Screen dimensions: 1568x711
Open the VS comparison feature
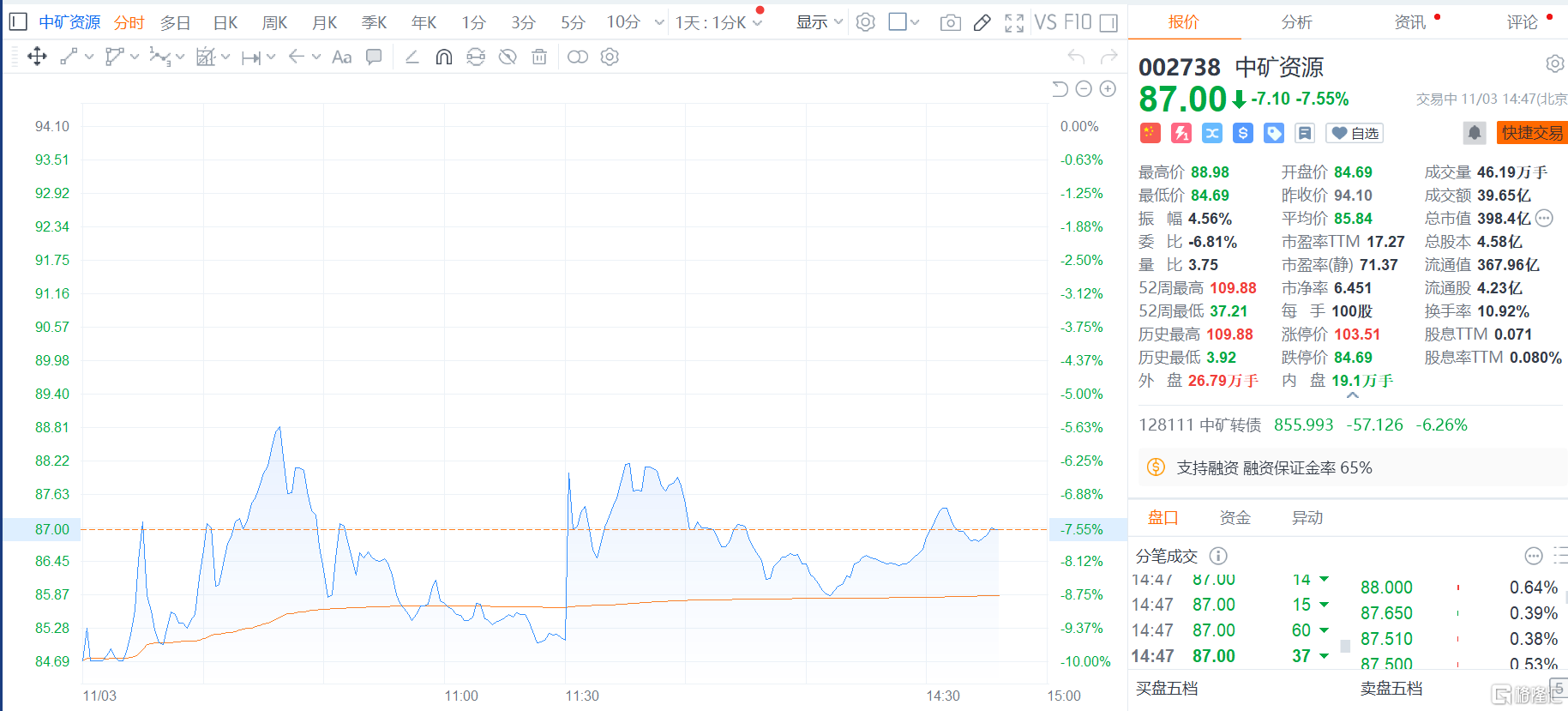tap(1045, 22)
